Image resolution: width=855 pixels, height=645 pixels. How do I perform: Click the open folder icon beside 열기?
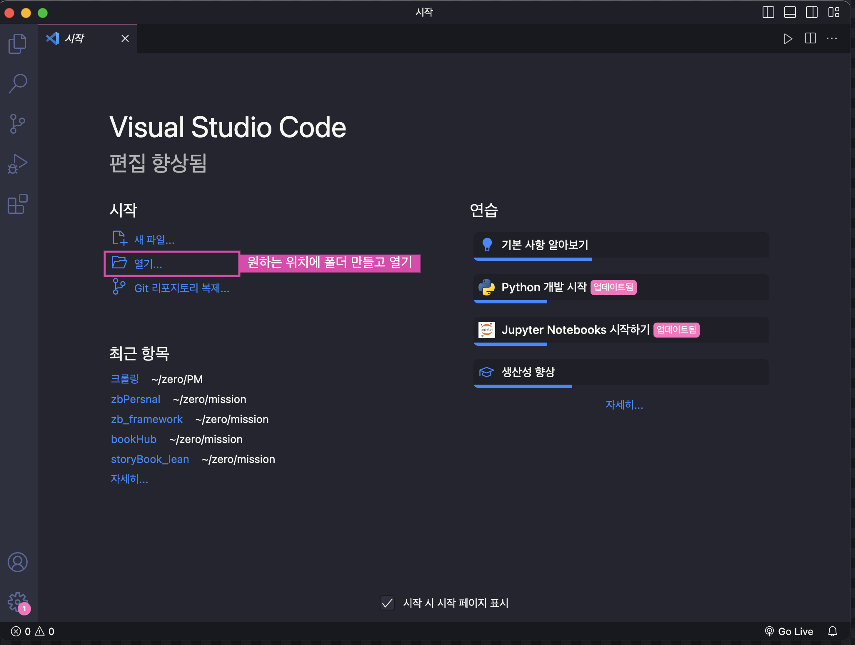(x=119, y=262)
